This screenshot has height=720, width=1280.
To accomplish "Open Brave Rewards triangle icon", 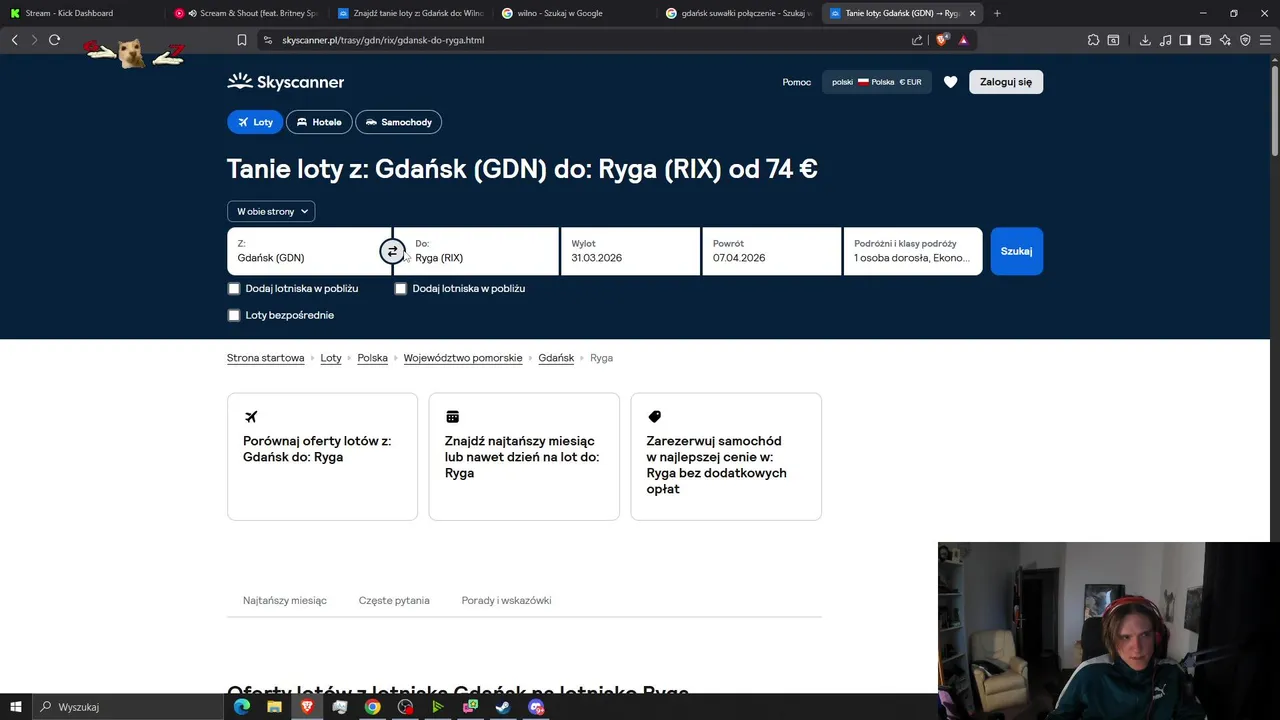I will pos(963,40).
